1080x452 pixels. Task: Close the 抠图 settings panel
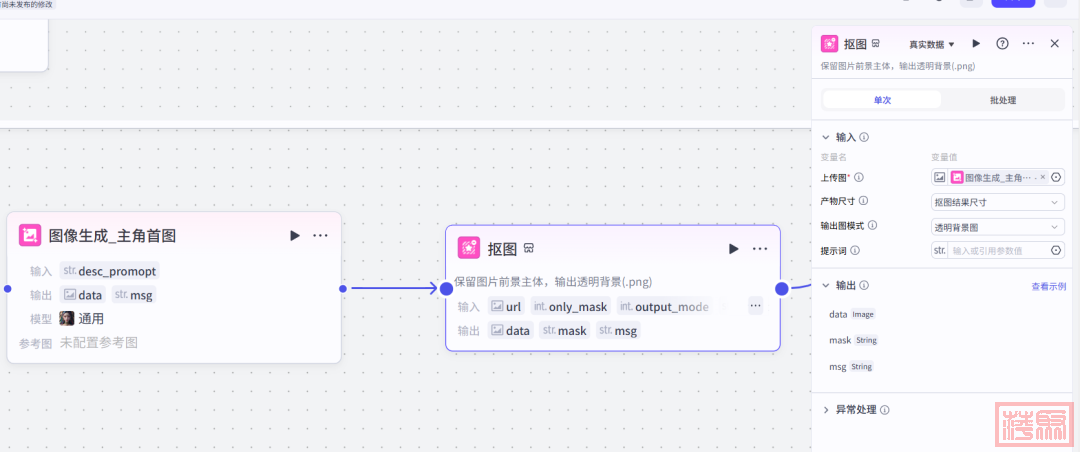pyautogui.click(x=1054, y=44)
